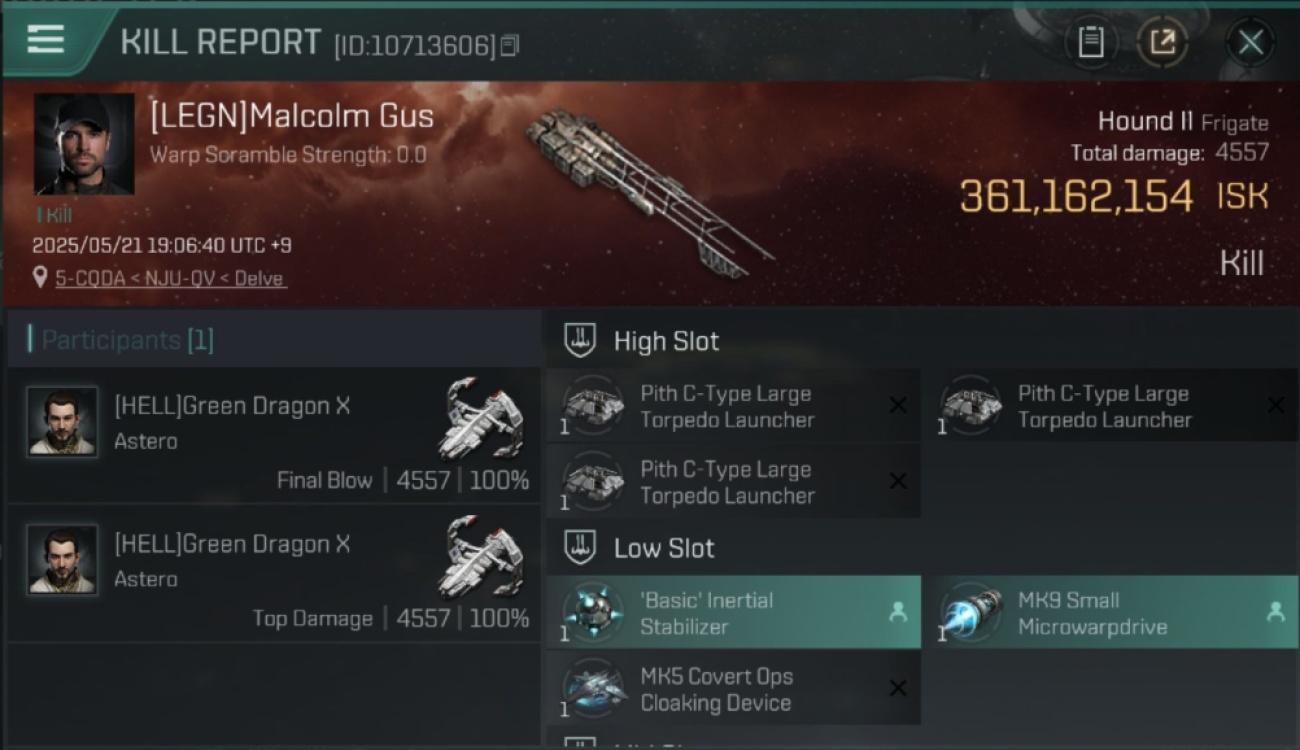1300x750 pixels.
Task: Select the first Pith C-Type Large Torpedo Launcher
Action: [733, 406]
